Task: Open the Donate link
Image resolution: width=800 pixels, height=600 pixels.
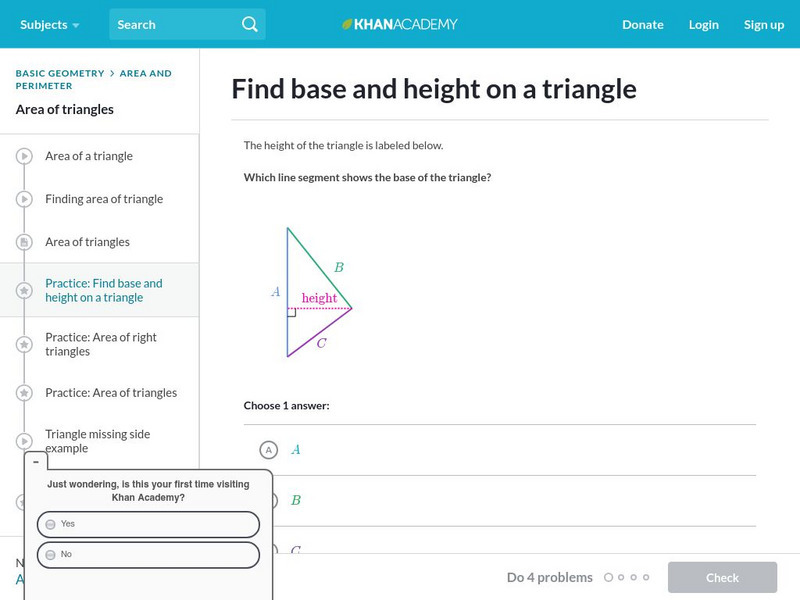Action: click(x=642, y=24)
